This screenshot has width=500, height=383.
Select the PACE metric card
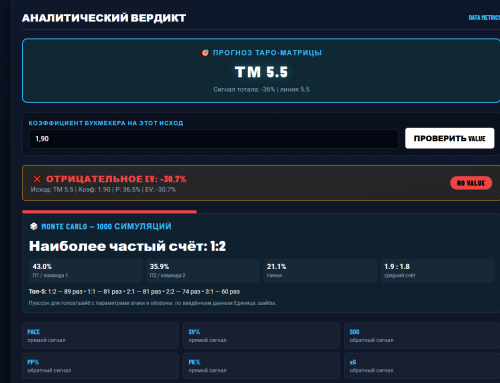[100, 336]
